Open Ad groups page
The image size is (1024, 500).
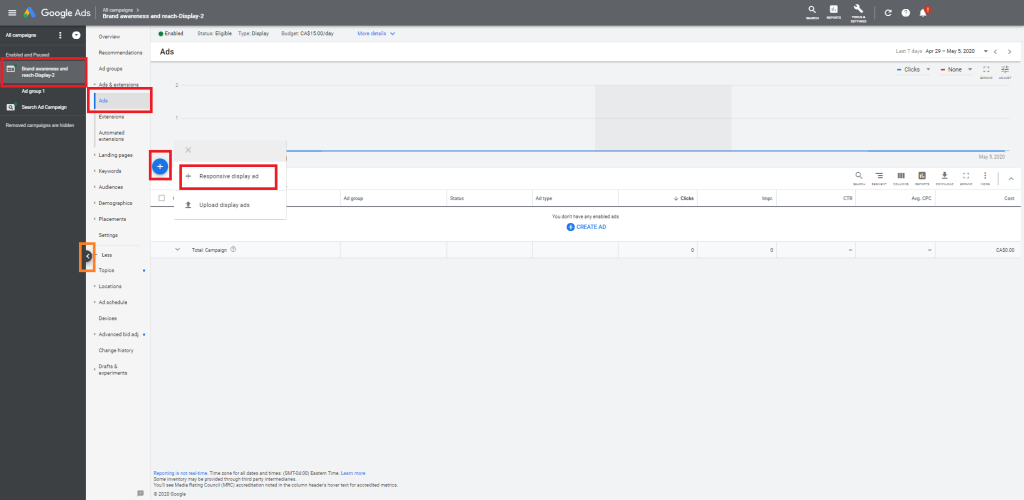110,69
